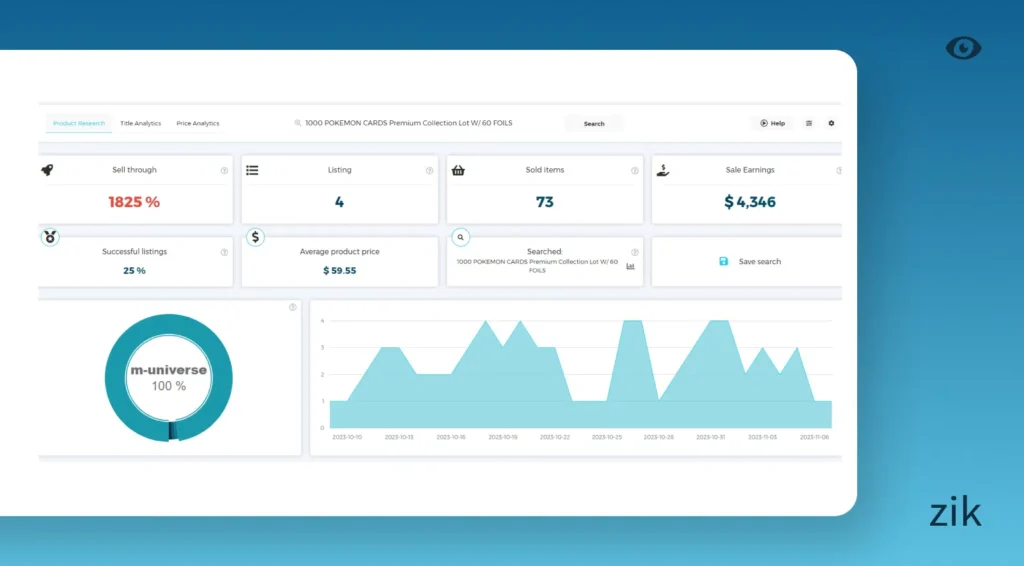1024x566 pixels.
Task: Click the basket icon on Sold items card
Action: [458, 170]
